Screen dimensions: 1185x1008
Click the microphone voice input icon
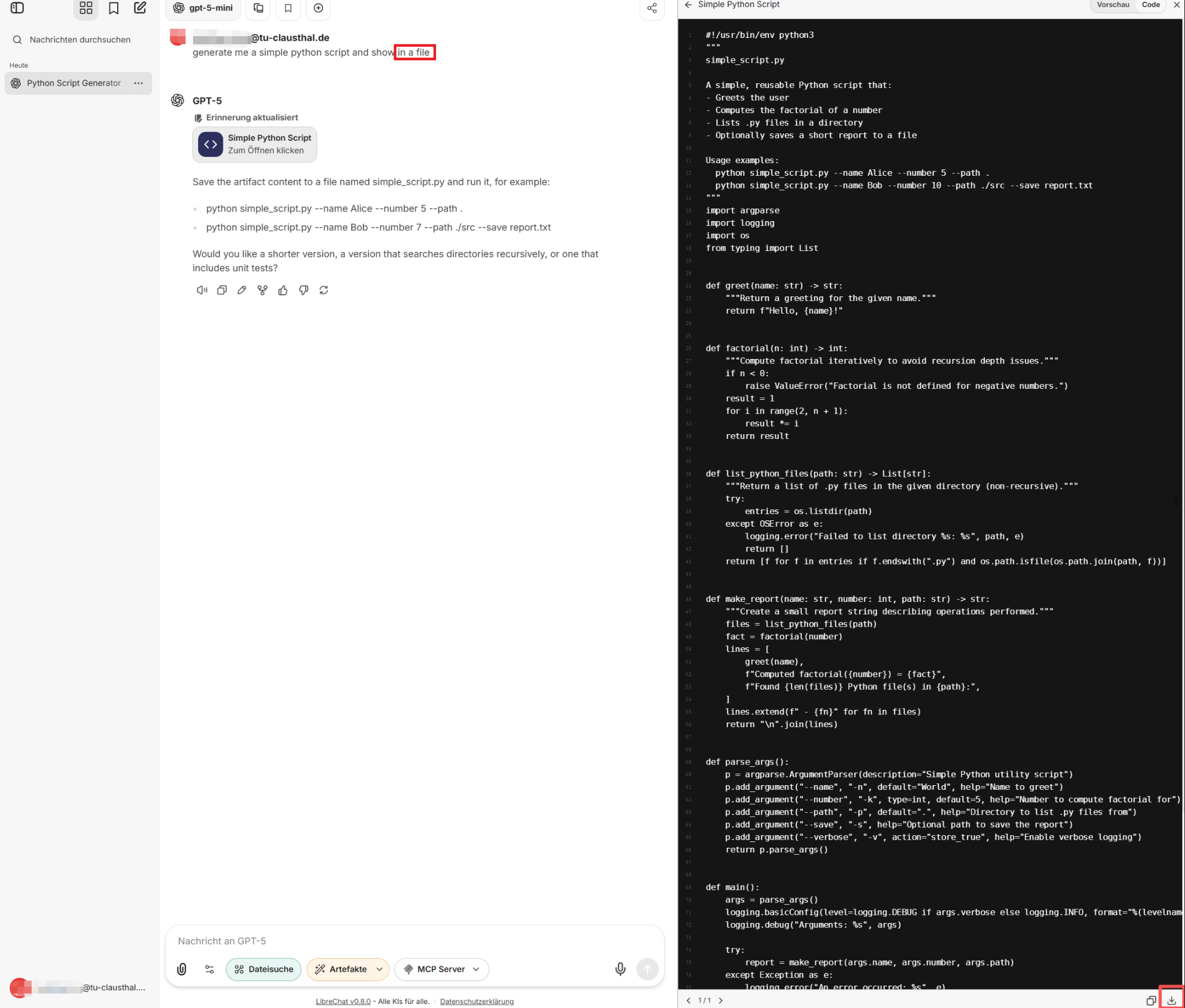pyautogui.click(x=620, y=969)
